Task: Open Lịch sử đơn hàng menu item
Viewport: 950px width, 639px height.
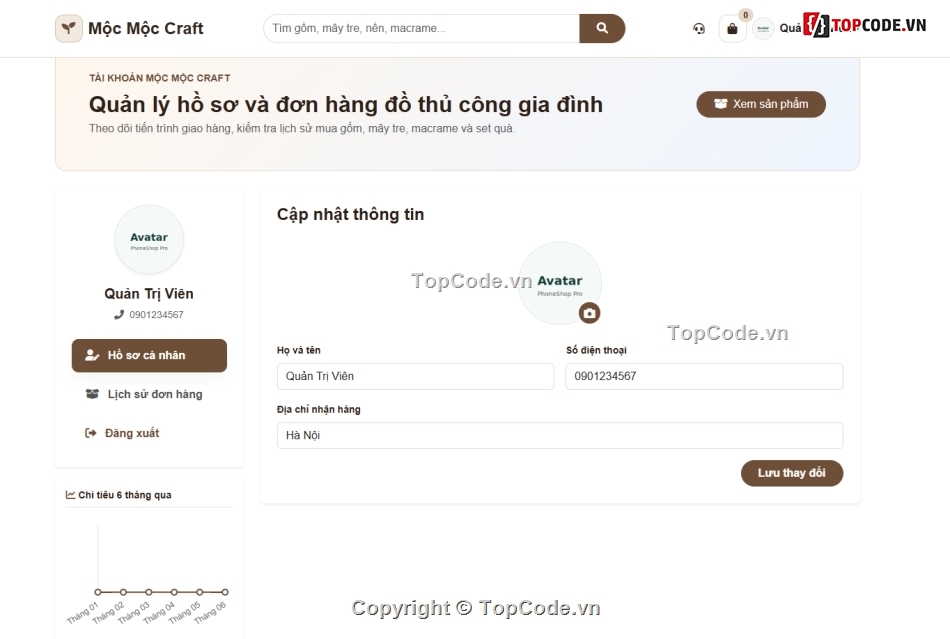Action: (149, 394)
